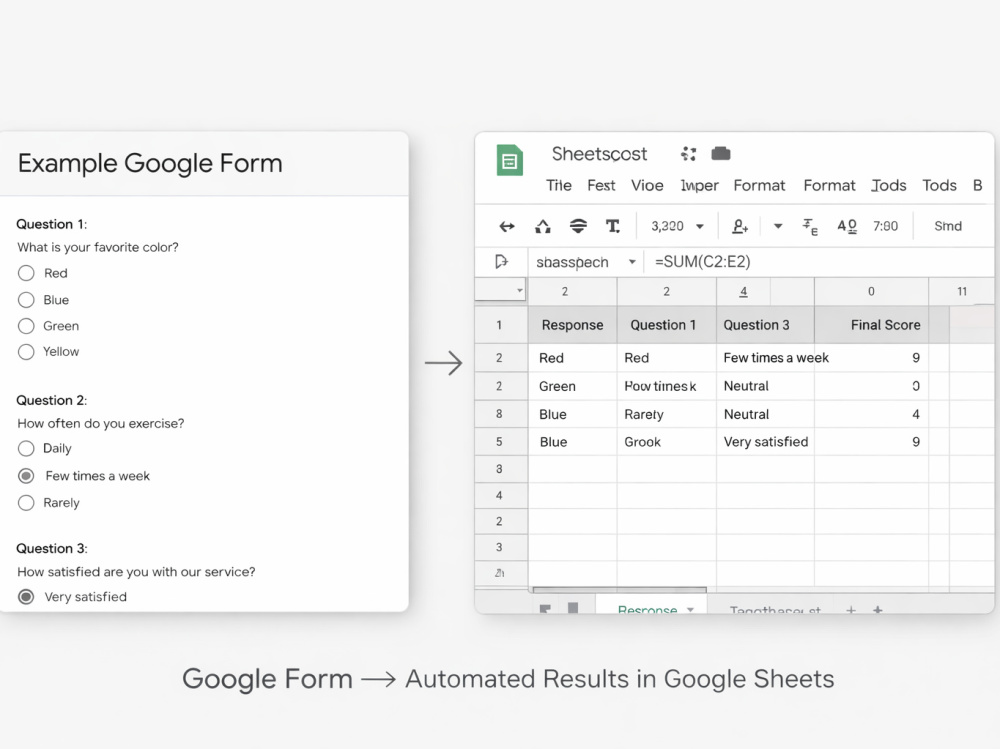Select the Rarely cell
This screenshot has height=749, width=1000.
tap(666, 414)
